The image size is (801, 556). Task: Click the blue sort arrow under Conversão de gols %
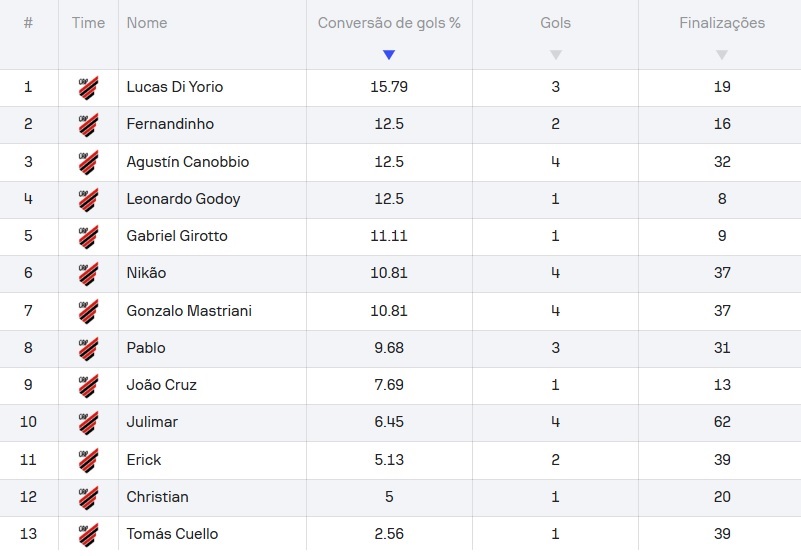389,55
